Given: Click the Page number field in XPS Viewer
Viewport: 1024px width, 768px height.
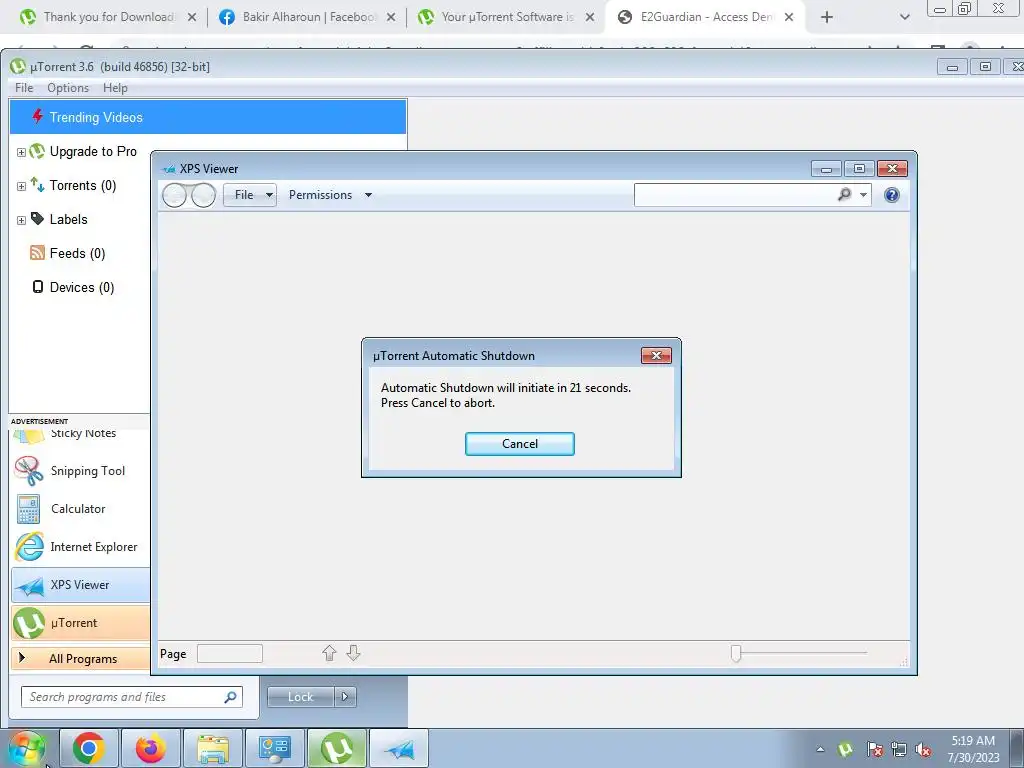Looking at the screenshot, I should (x=230, y=653).
